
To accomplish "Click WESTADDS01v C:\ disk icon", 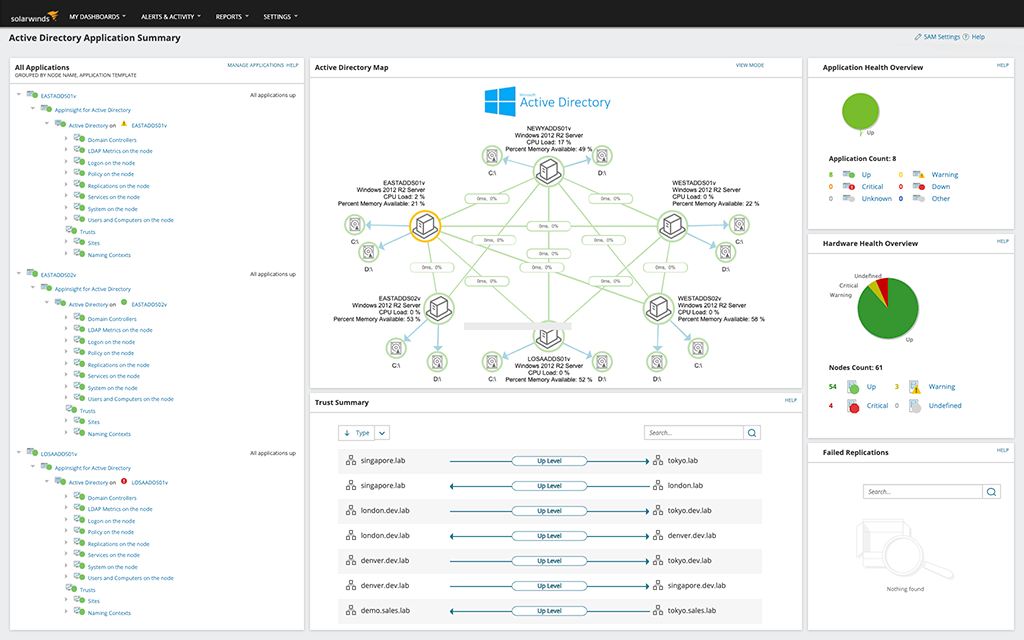I will (739, 225).
